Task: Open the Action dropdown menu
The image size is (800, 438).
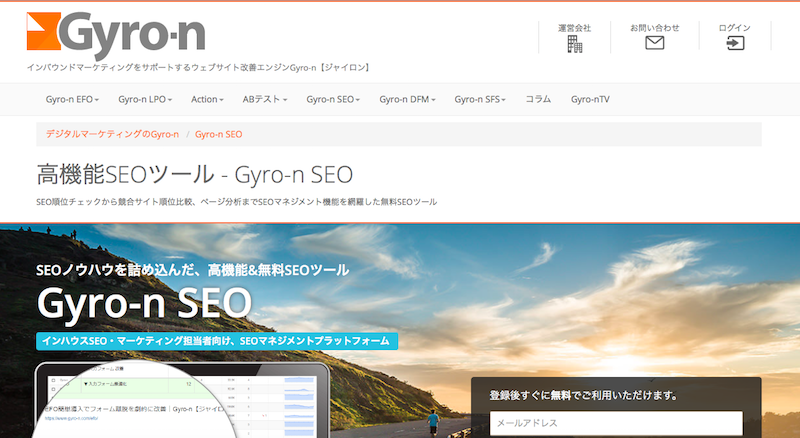Action: coord(207,100)
